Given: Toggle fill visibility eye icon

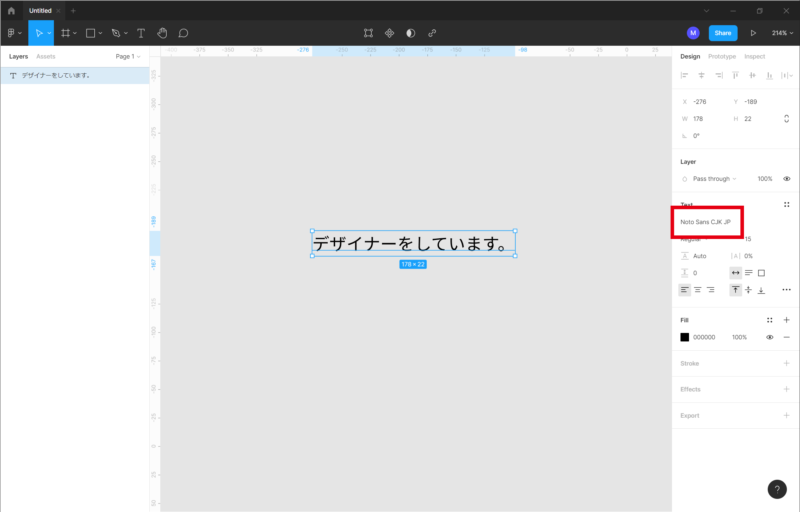Looking at the screenshot, I should pos(769,337).
